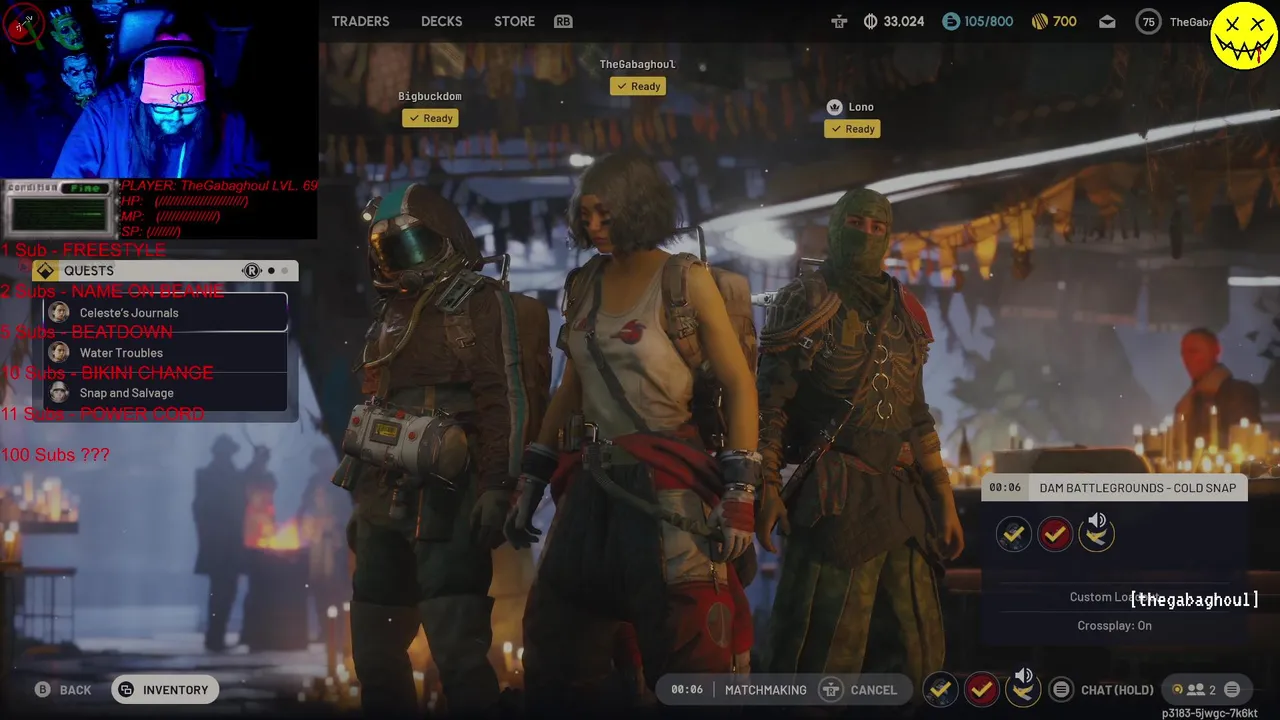Click the party leader crown beside Lono
This screenshot has width=1280, height=720.
pos(835,107)
